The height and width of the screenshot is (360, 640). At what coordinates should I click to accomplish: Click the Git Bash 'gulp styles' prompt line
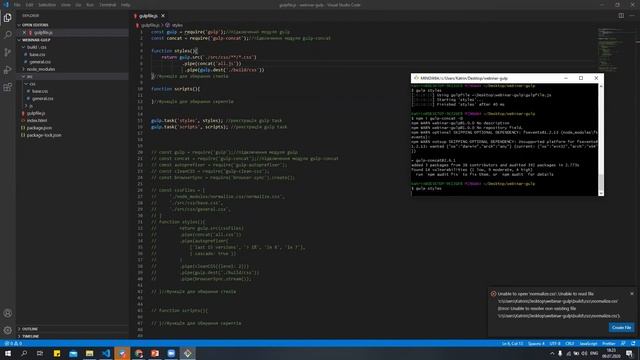click(x=427, y=189)
